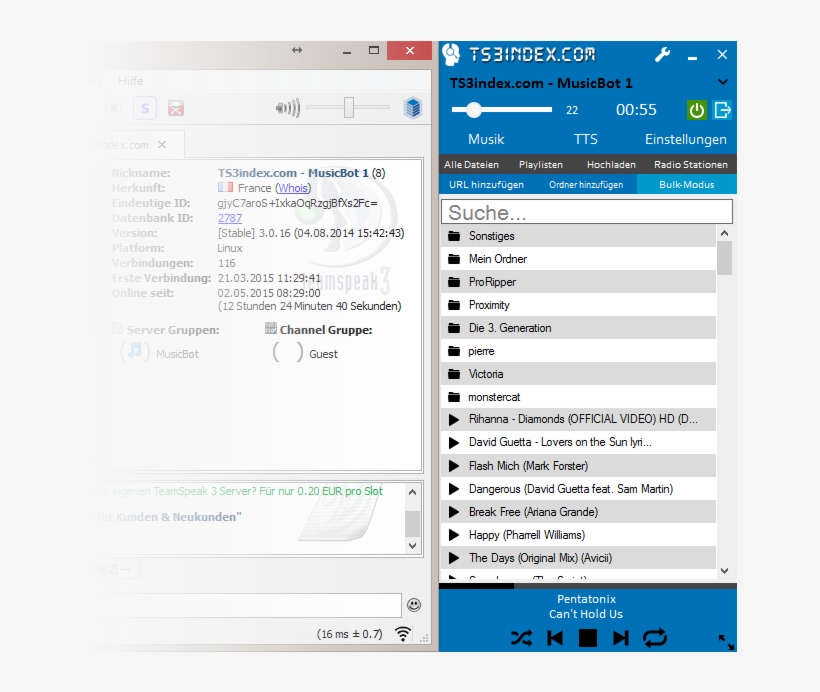Click the connection signal wifi icon

click(x=403, y=634)
